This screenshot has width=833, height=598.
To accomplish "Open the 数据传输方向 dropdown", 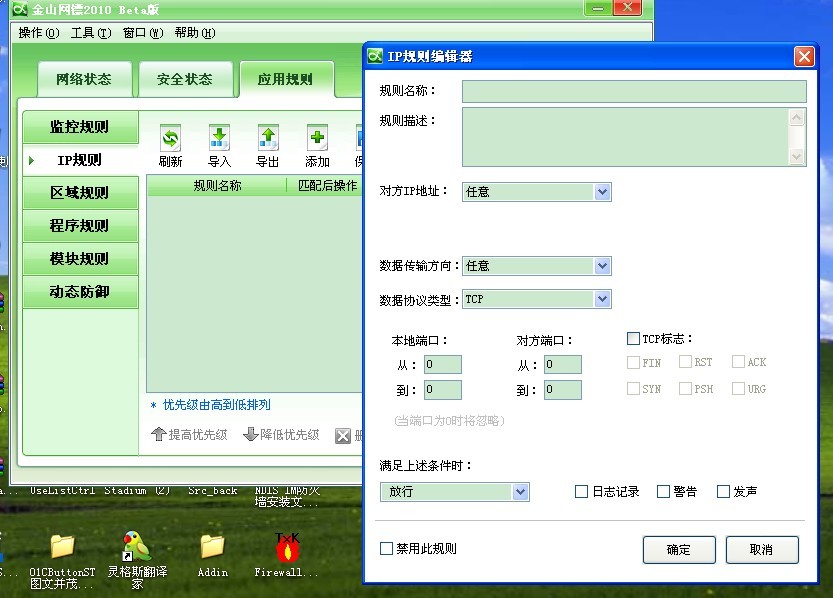I will click(602, 266).
